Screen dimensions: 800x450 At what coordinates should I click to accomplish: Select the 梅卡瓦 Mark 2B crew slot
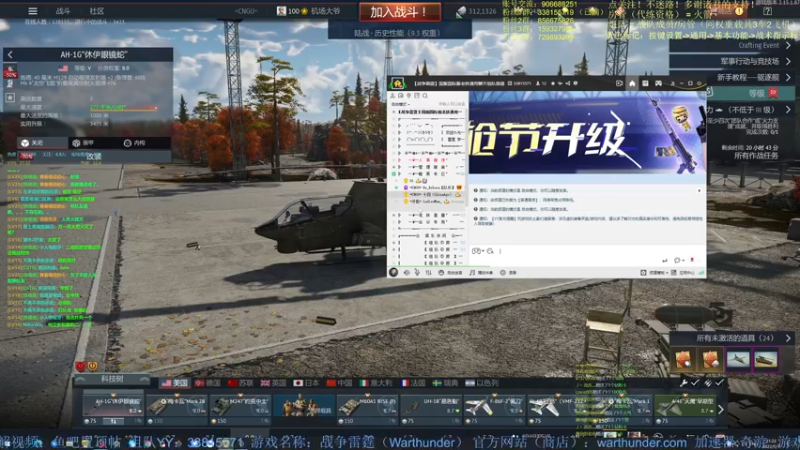(177, 409)
